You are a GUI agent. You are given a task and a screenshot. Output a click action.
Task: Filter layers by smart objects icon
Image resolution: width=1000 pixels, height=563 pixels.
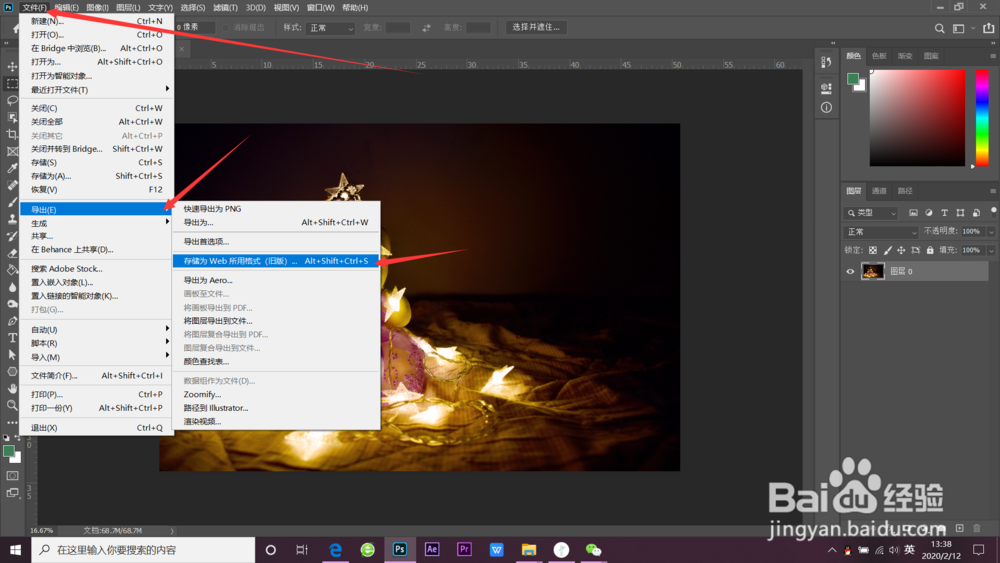[976, 213]
